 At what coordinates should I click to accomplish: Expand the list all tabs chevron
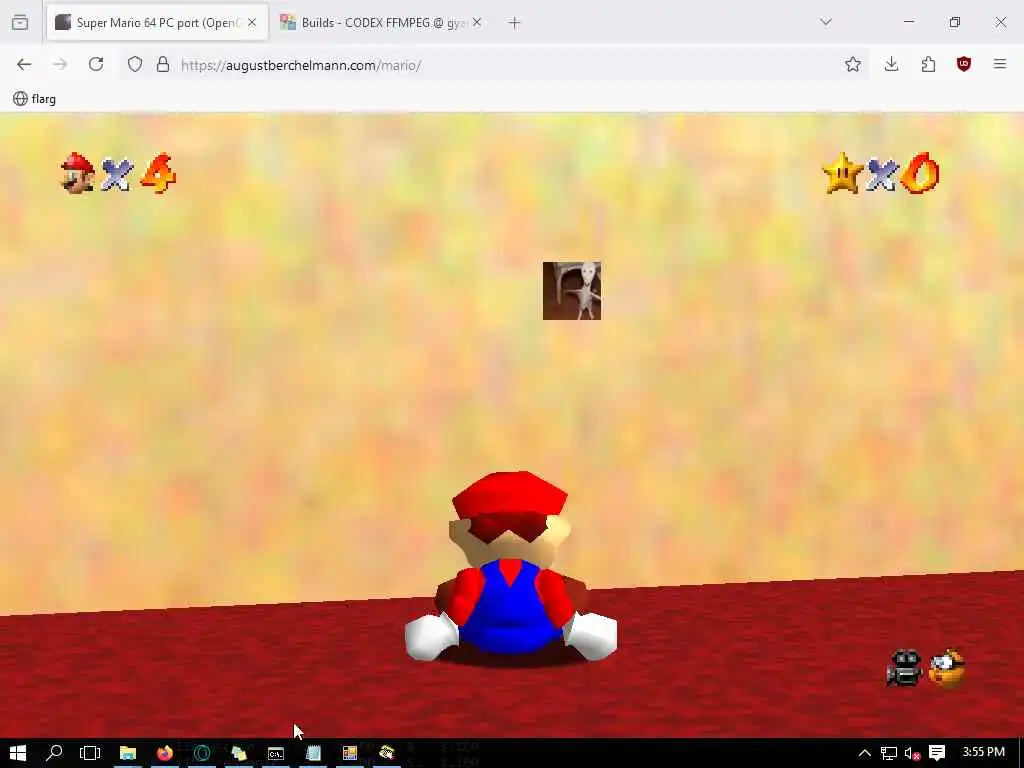[x=826, y=22]
